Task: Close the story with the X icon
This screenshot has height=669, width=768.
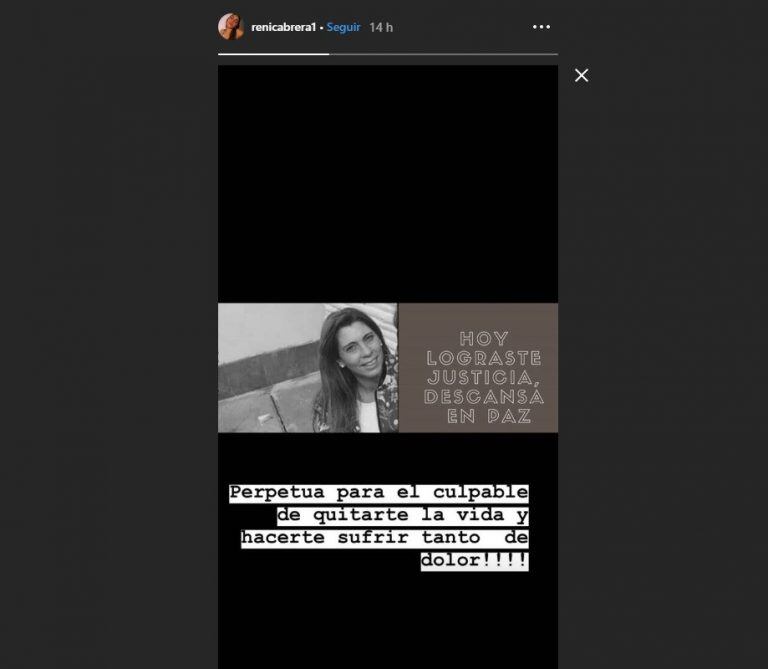Action: 581,75
